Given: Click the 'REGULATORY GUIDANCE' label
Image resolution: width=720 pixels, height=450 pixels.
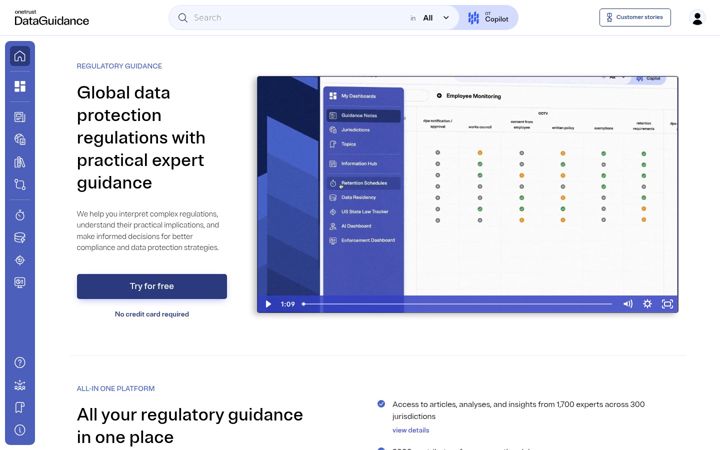Looking at the screenshot, I should pos(119,66).
